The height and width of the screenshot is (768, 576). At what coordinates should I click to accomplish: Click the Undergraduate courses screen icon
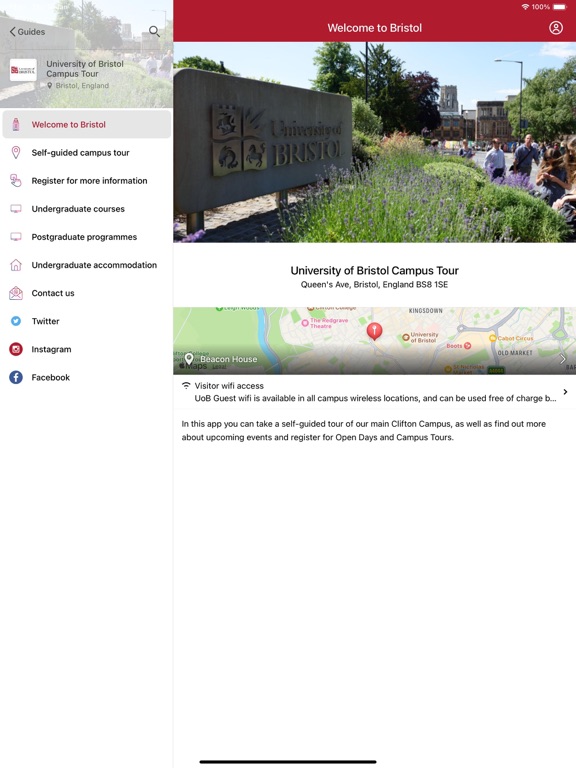point(16,209)
